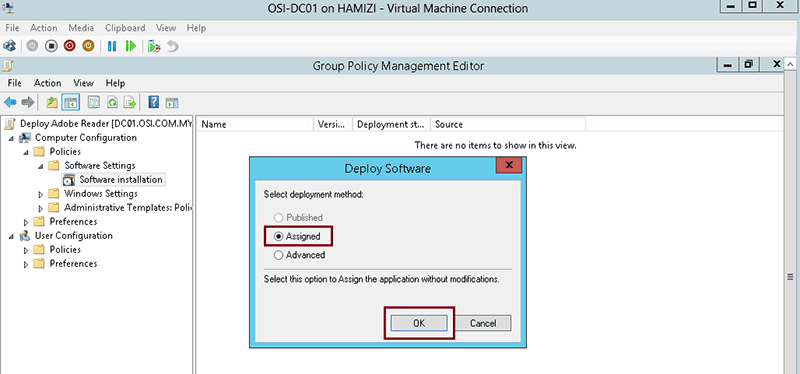Save the VM state with the orange icon
Viewport: 800px width, 374px height.
[x=88, y=46]
